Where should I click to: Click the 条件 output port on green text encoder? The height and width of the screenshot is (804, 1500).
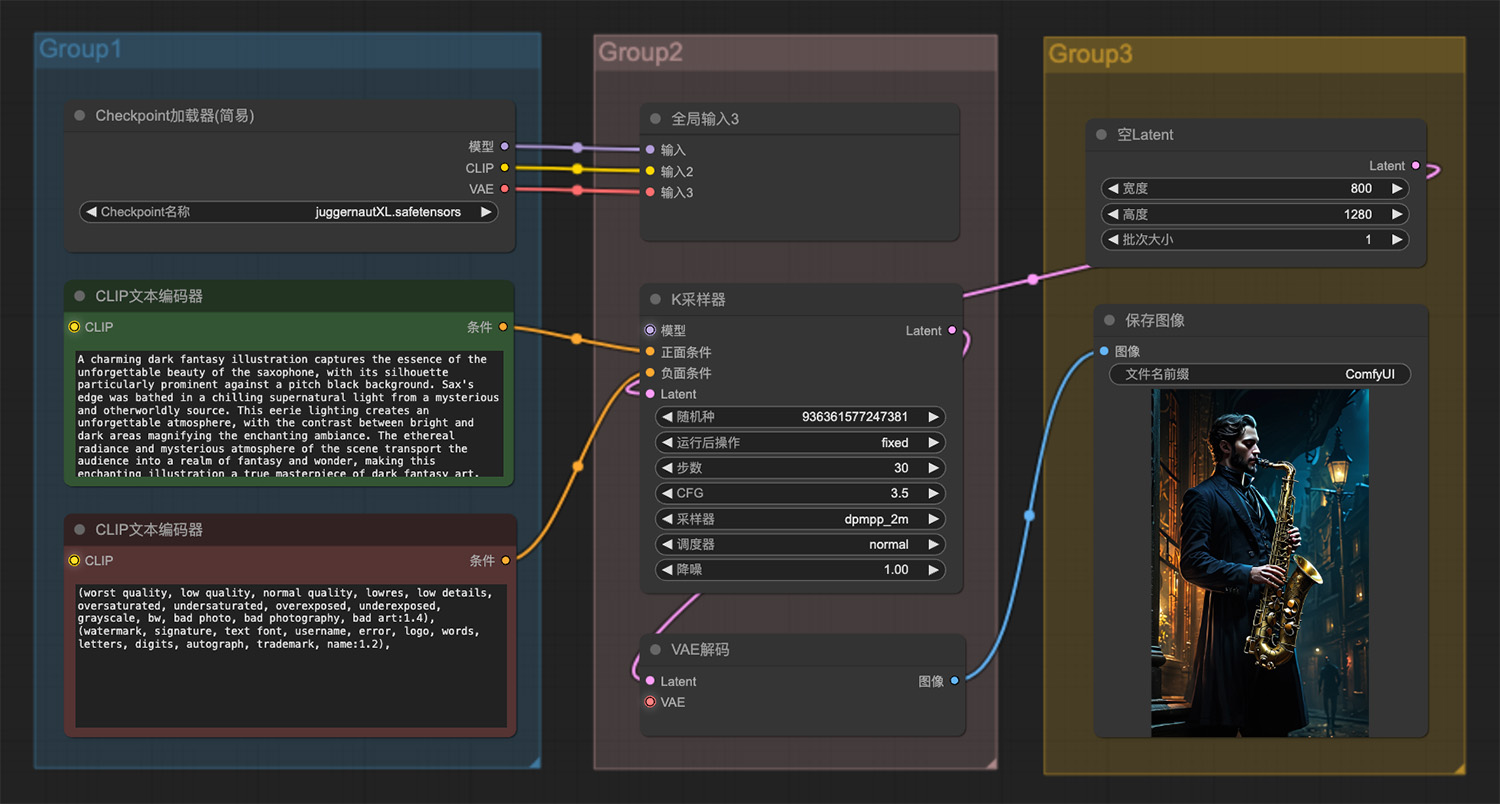503,327
